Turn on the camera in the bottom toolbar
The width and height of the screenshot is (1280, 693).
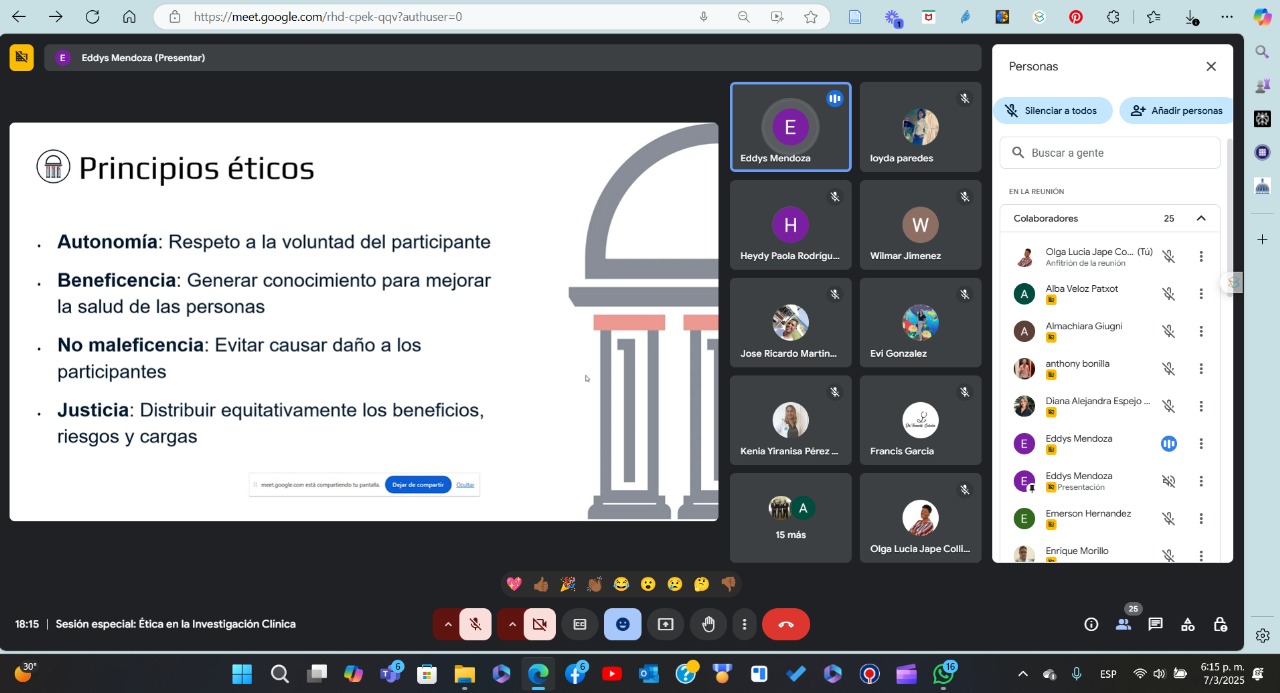coord(540,624)
